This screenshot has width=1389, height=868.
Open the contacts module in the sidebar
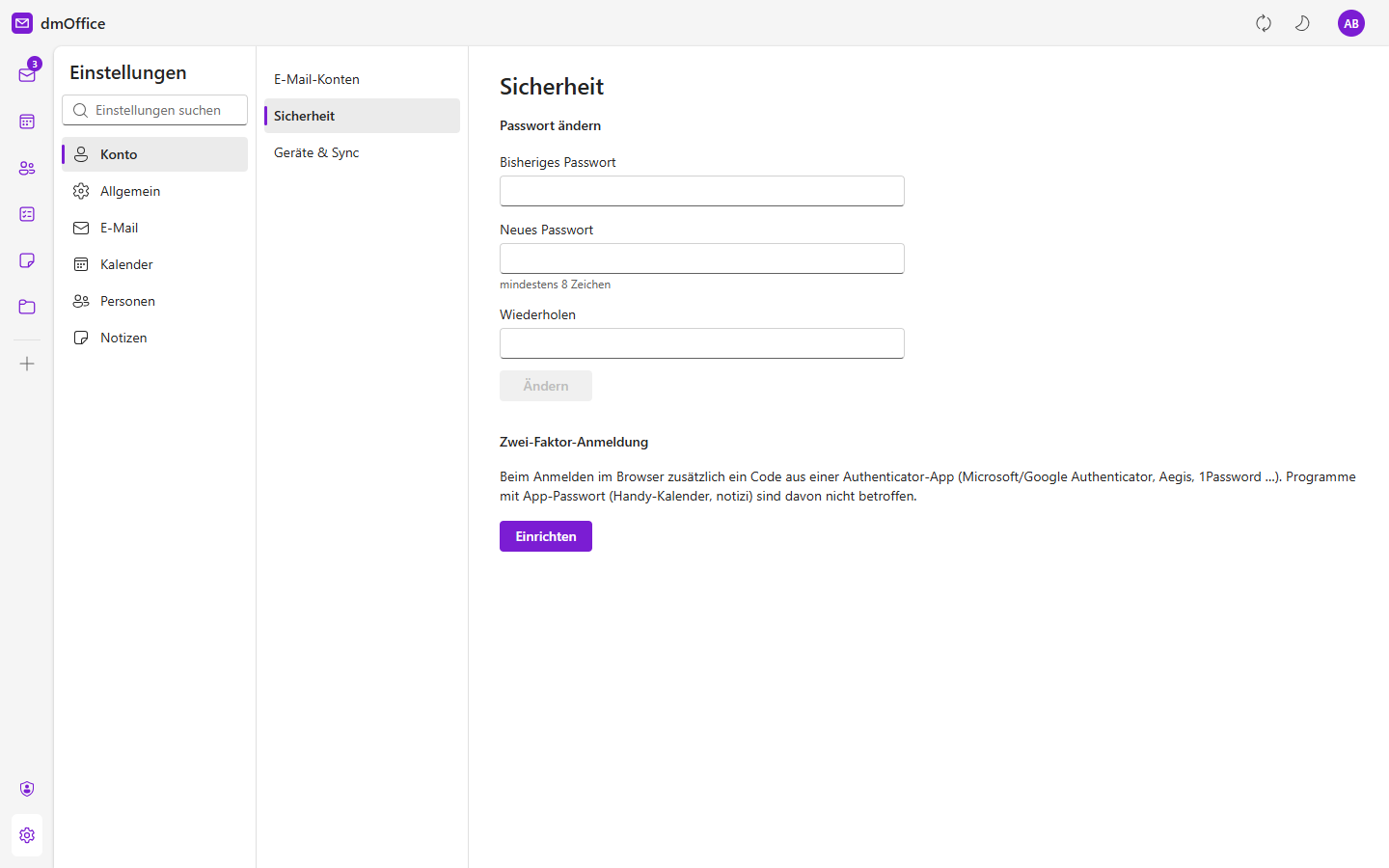click(27, 168)
